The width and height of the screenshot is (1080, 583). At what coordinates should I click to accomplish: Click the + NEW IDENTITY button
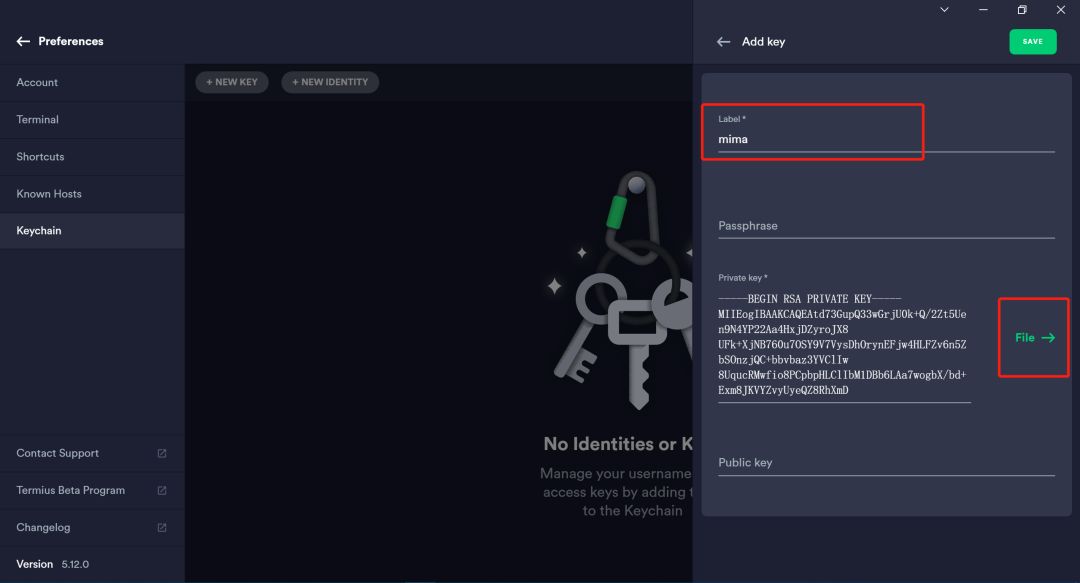(330, 82)
